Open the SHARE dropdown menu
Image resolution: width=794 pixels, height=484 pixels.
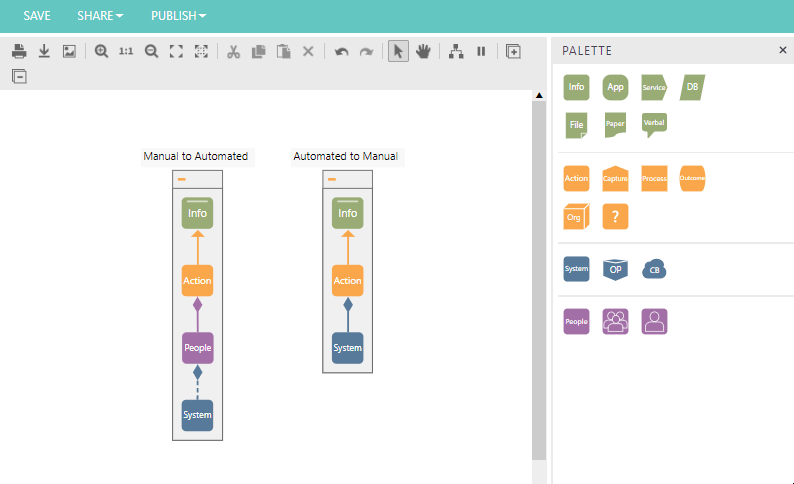100,16
